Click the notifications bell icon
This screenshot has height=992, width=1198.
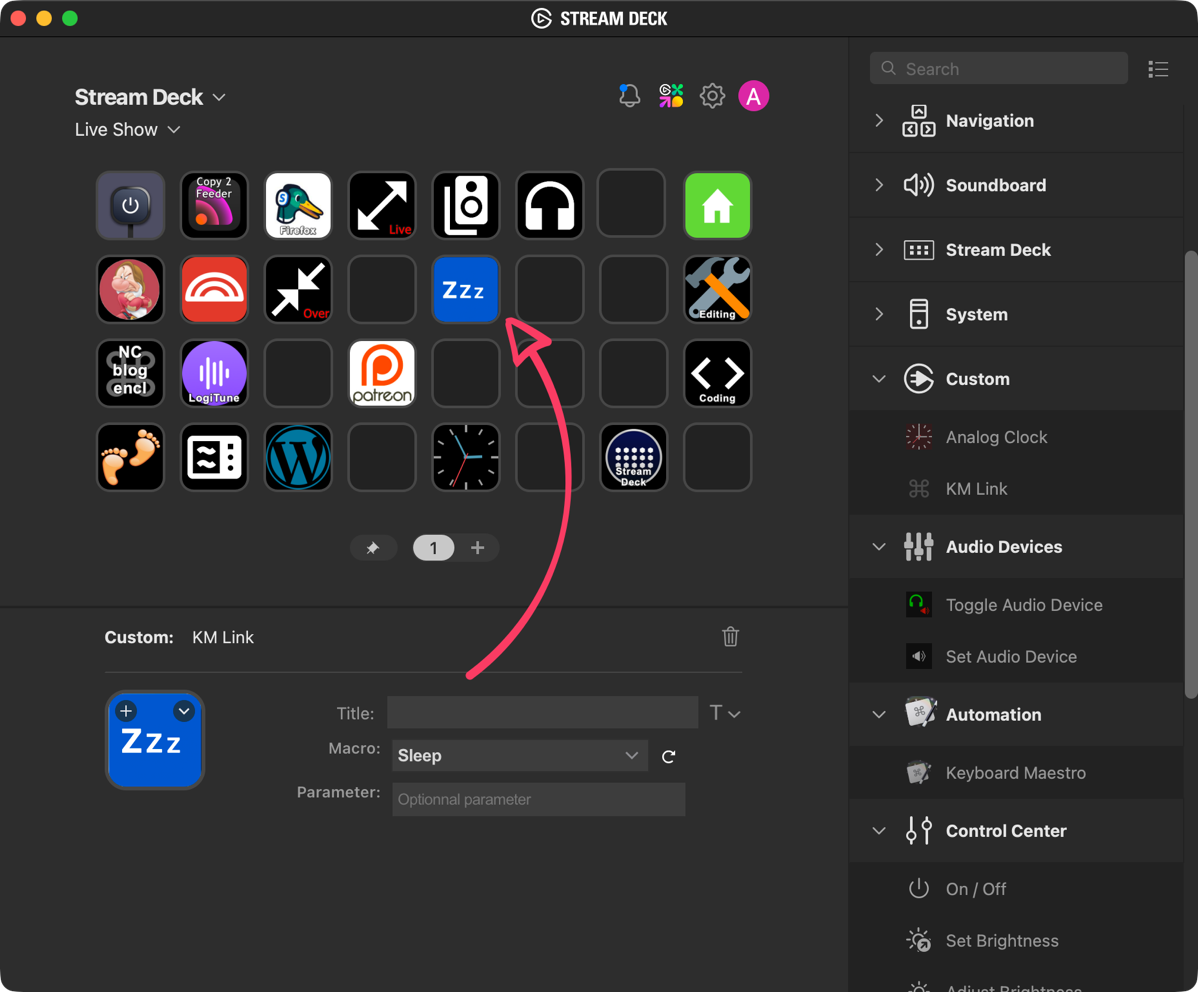(x=629, y=95)
